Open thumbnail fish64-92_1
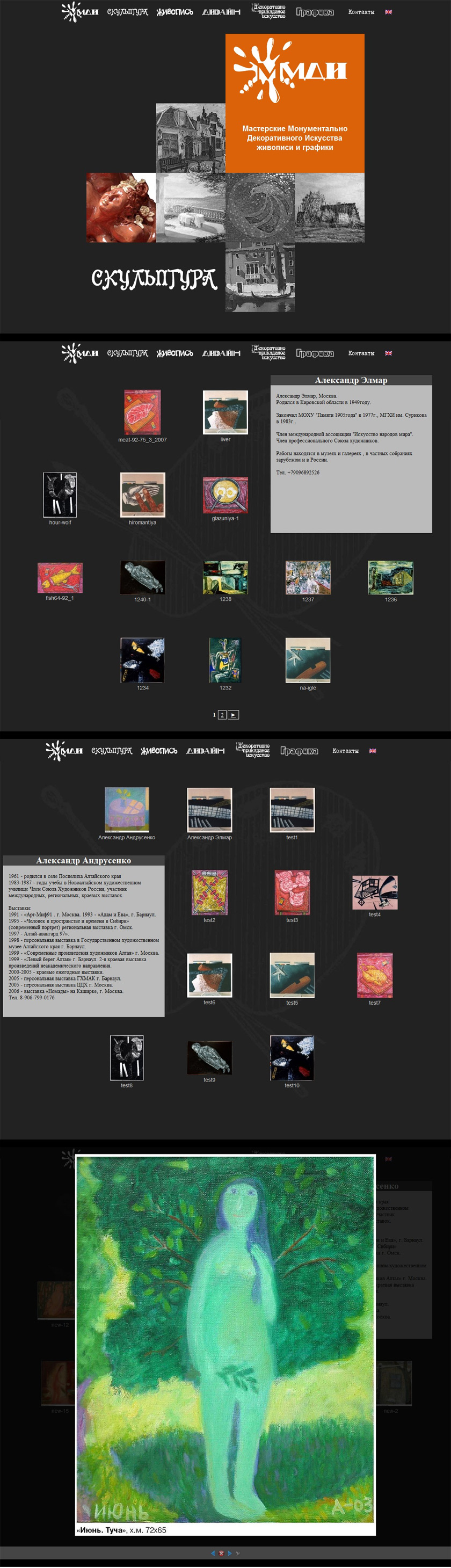Image resolution: width=451 pixels, height=1568 pixels. 60,578
